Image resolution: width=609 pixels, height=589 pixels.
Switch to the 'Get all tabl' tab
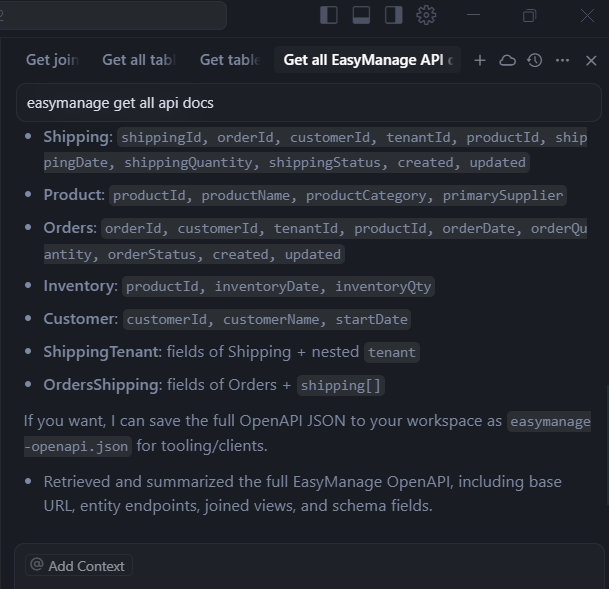point(139,60)
